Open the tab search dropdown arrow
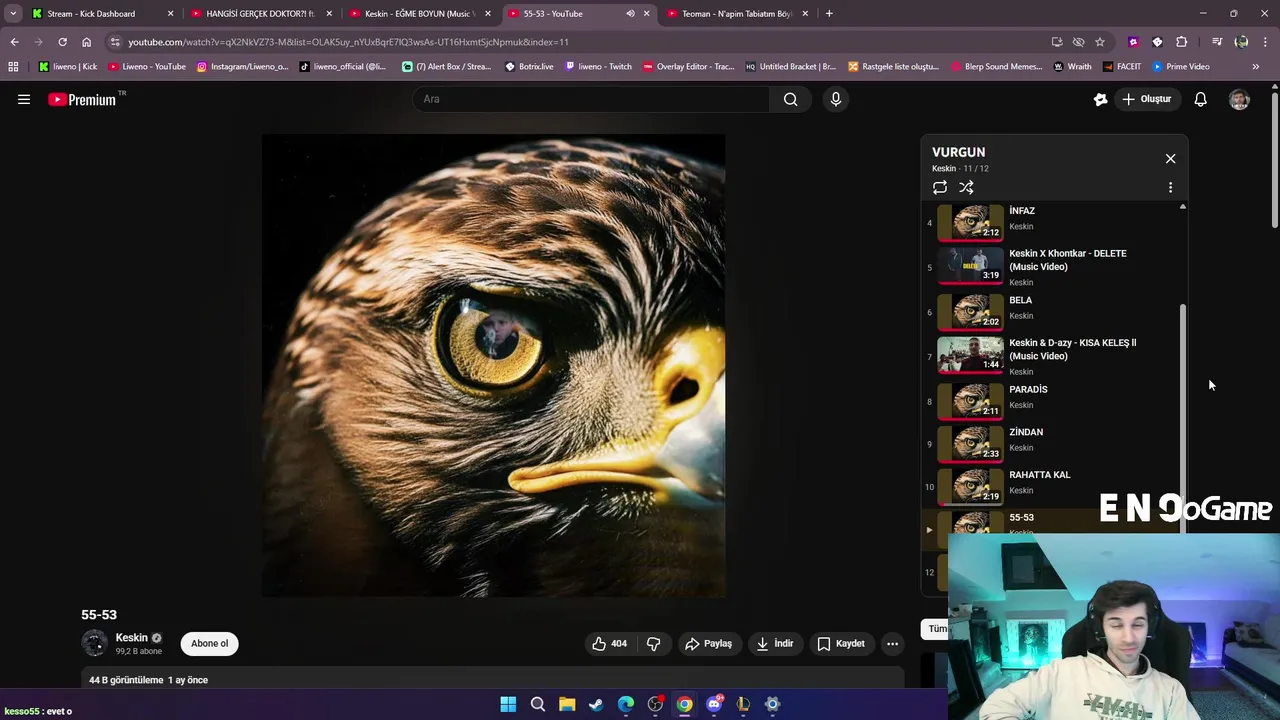1280x720 pixels. point(12,14)
